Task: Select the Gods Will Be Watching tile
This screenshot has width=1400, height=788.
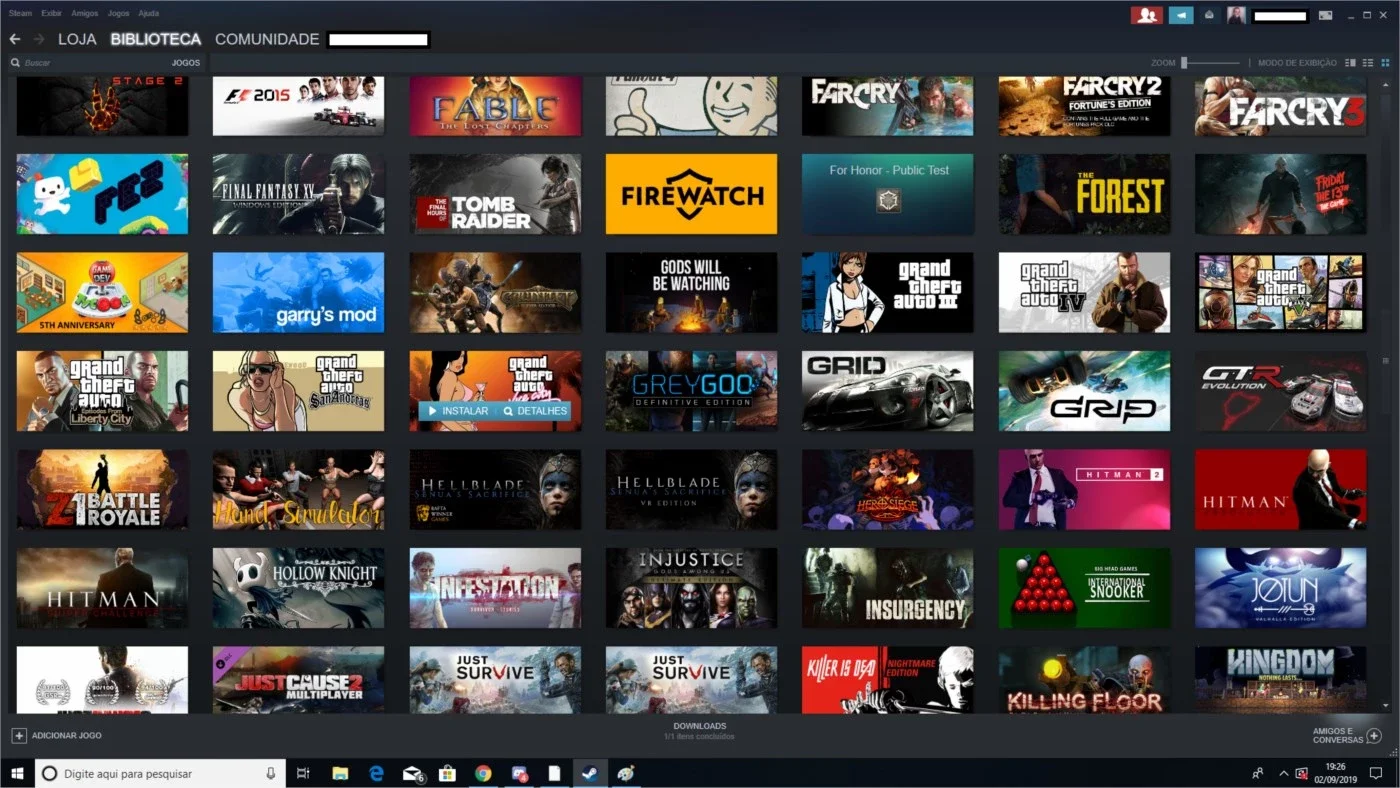Action: [691, 292]
